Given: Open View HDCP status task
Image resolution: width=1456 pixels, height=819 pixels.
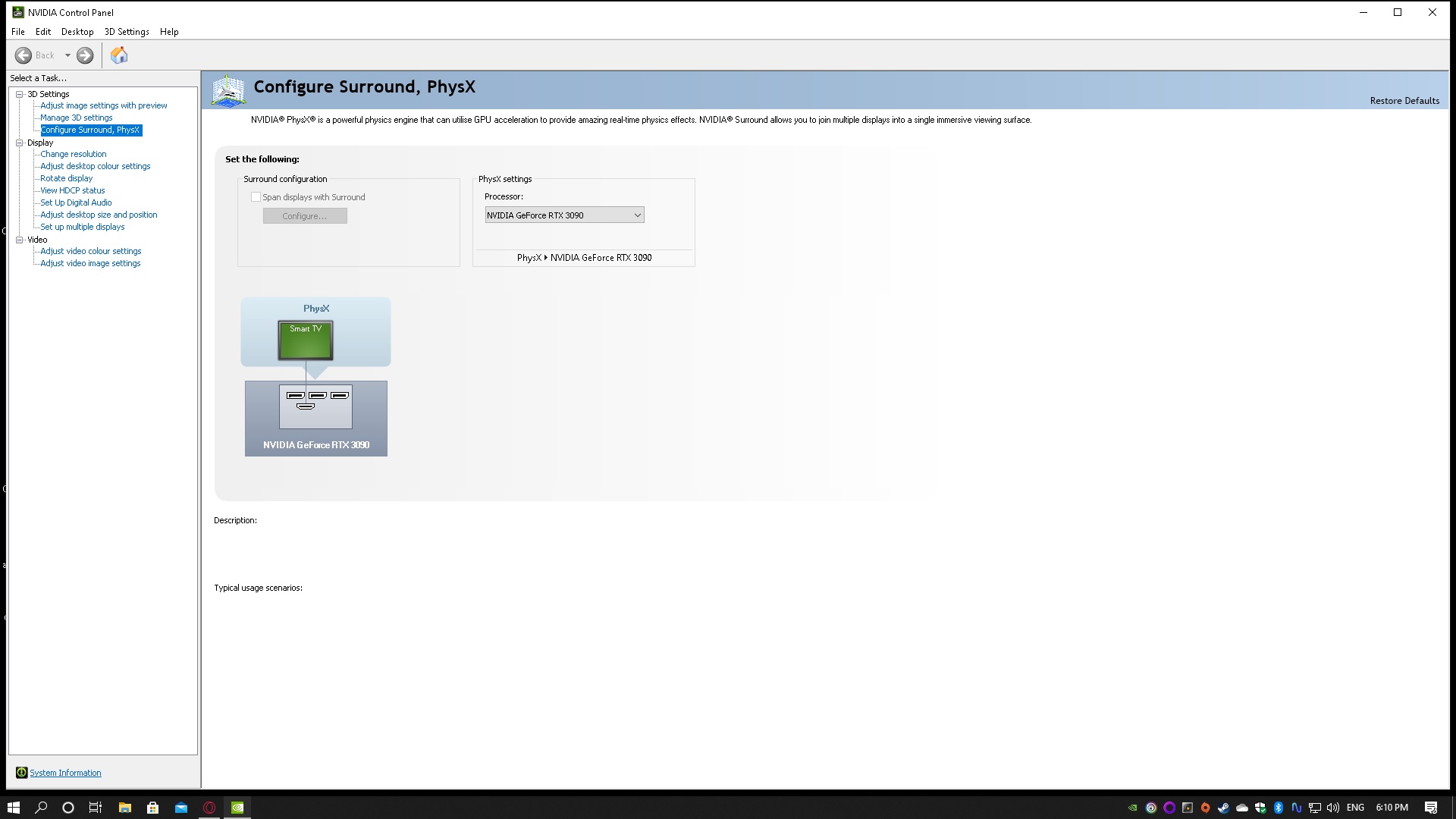Looking at the screenshot, I should coord(73,190).
